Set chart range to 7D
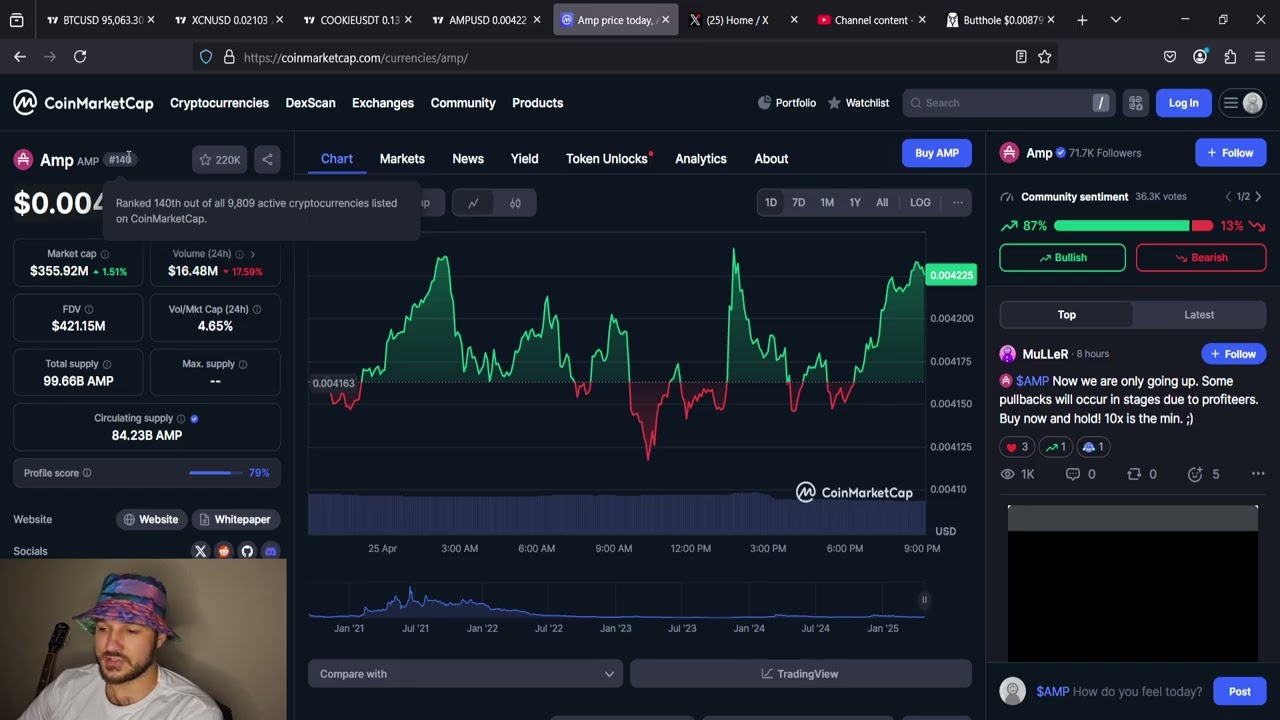The height and width of the screenshot is (720, 1280). pyautogui.click(x=798, y=203)
